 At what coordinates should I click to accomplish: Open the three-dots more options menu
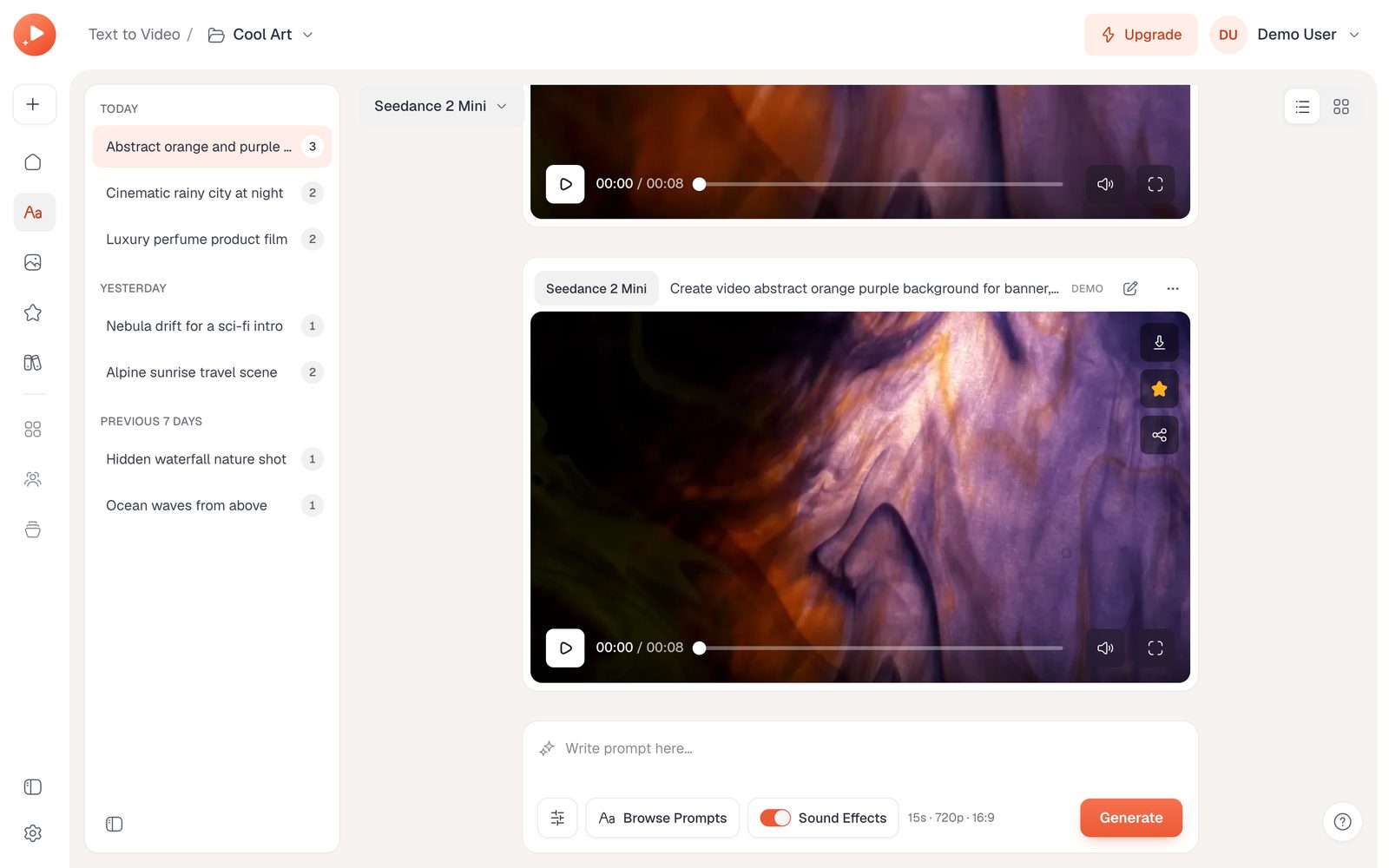pyautogui.click(x=1173, y=288)
